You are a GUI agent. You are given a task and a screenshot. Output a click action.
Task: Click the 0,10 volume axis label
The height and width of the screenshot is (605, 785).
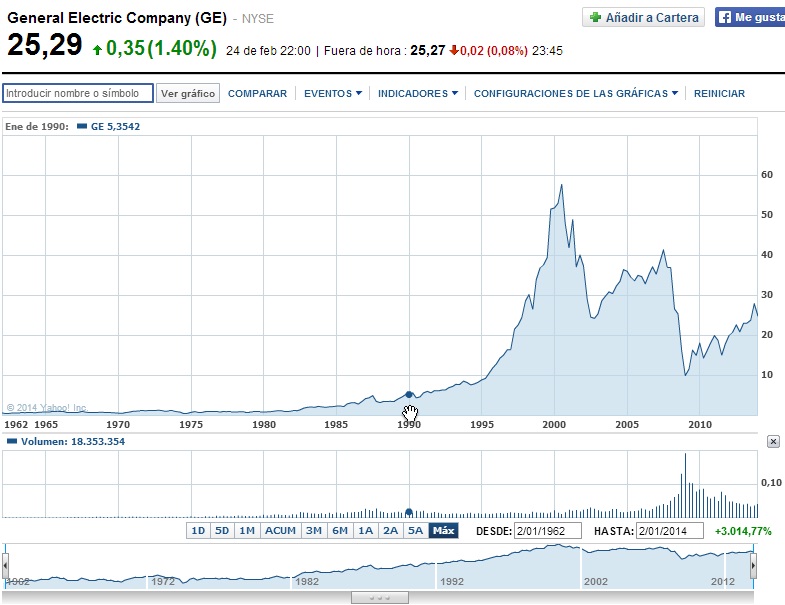(x=771, y=482)
